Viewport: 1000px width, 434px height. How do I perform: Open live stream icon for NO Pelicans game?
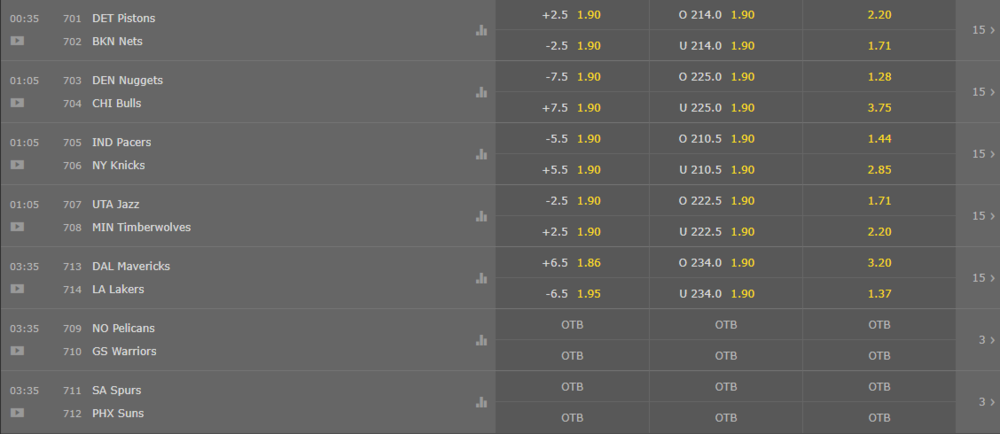(x=17, y=351)
